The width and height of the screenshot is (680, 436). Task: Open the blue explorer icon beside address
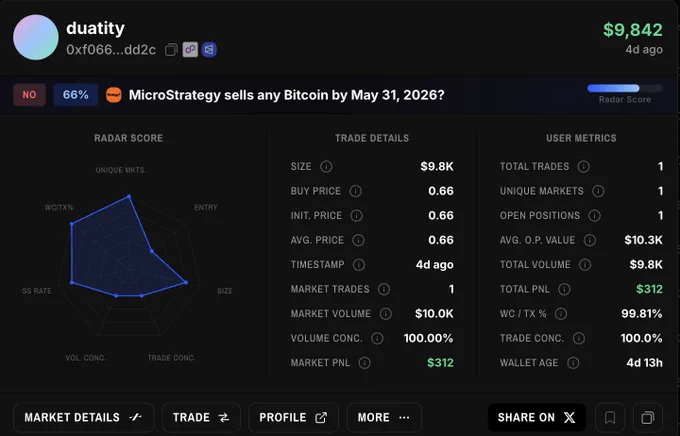tap(209, 49)
